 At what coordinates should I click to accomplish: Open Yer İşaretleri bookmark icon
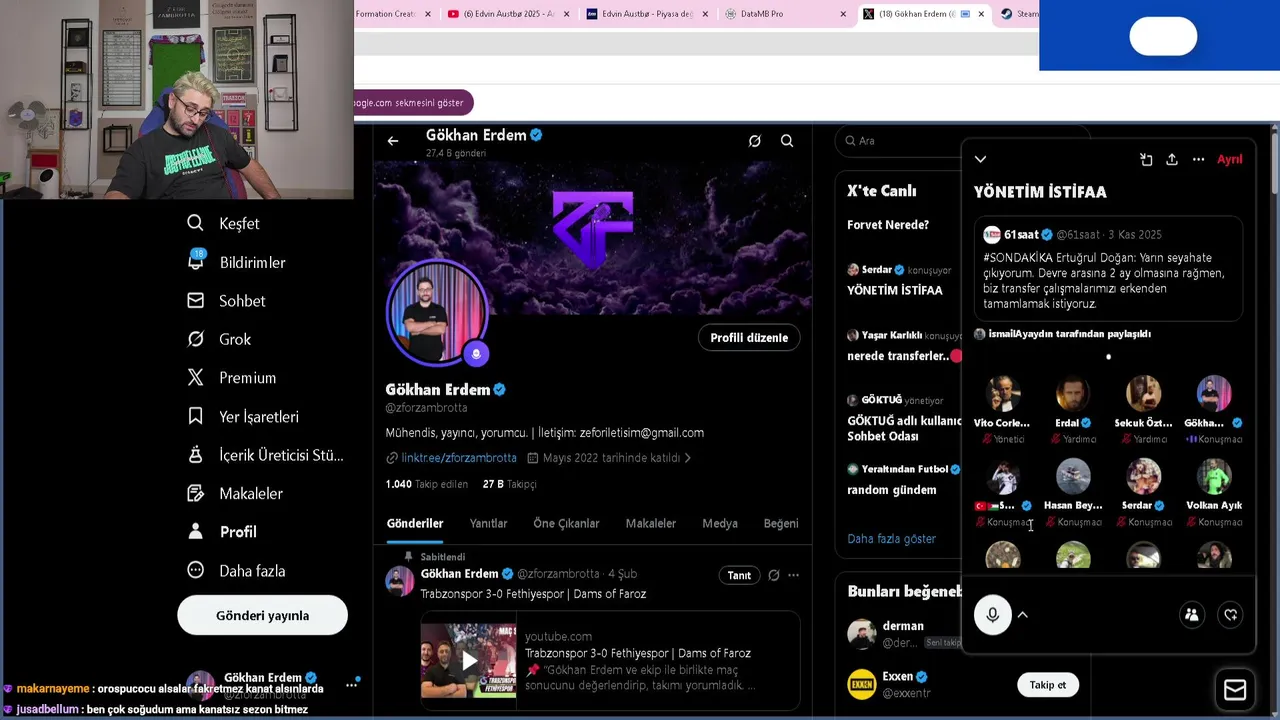pyautogui.click(x=196, y=416)
